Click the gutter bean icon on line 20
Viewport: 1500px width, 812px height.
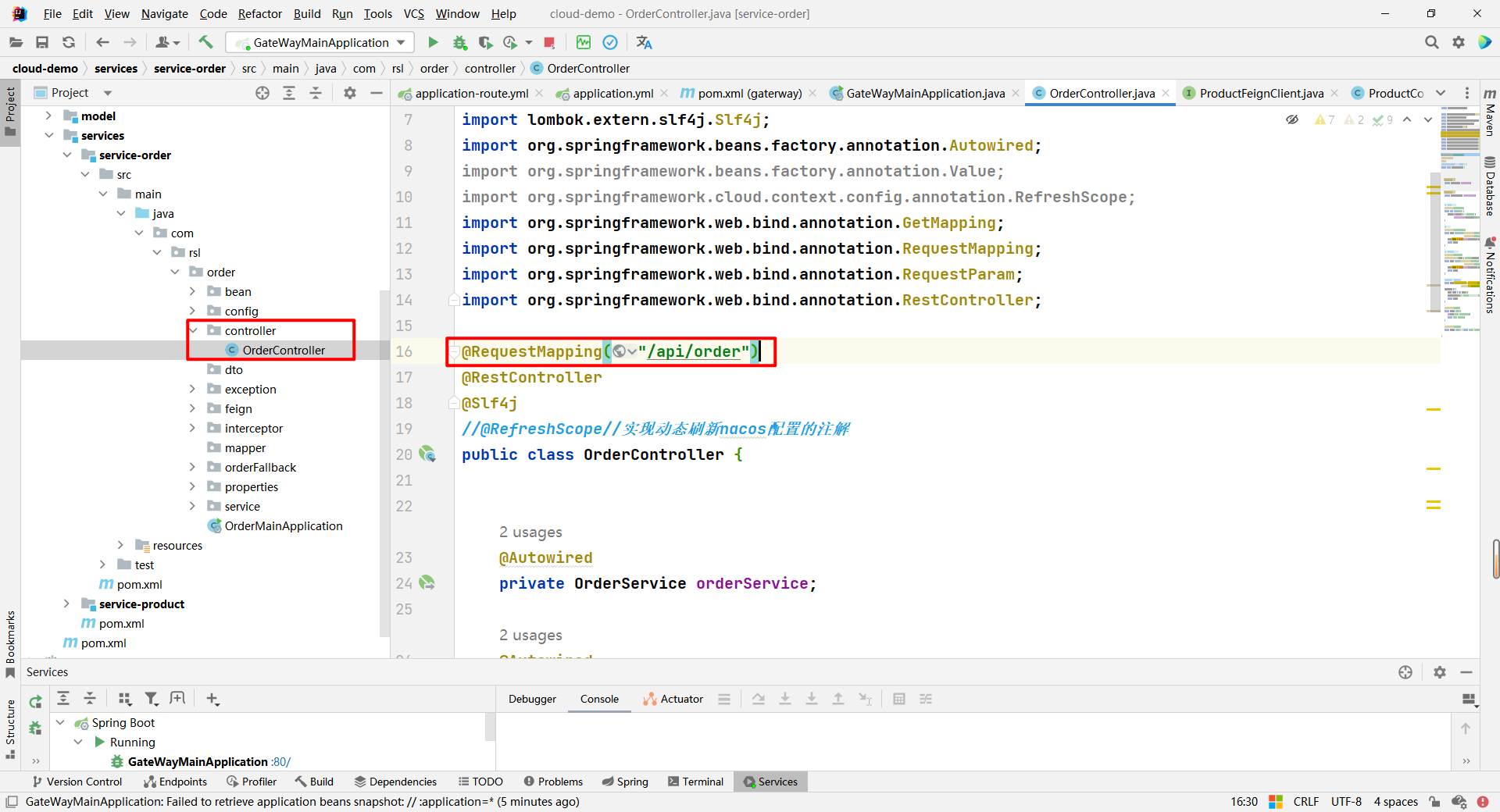(x=427, y=454)
